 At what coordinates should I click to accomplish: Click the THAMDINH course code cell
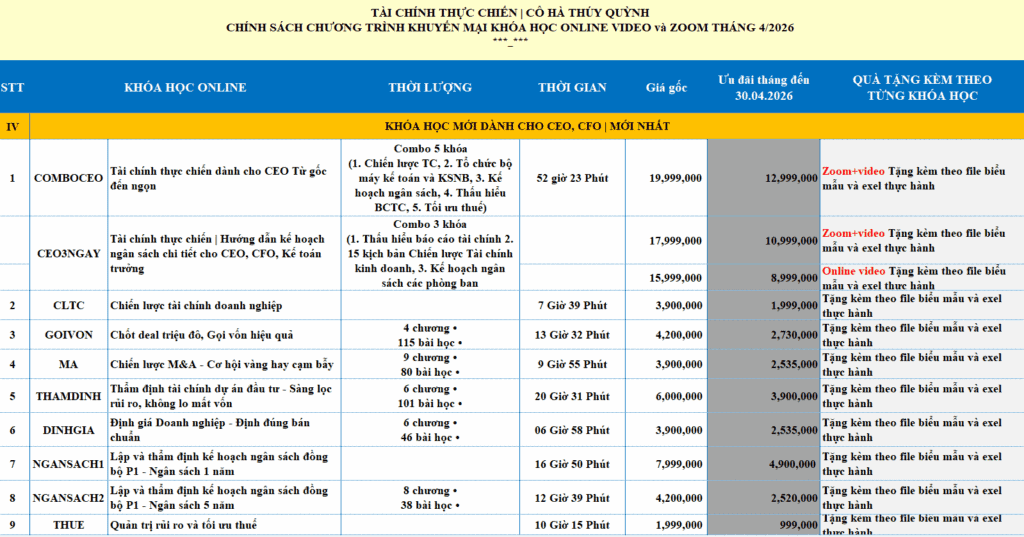[x=68, y=396]
